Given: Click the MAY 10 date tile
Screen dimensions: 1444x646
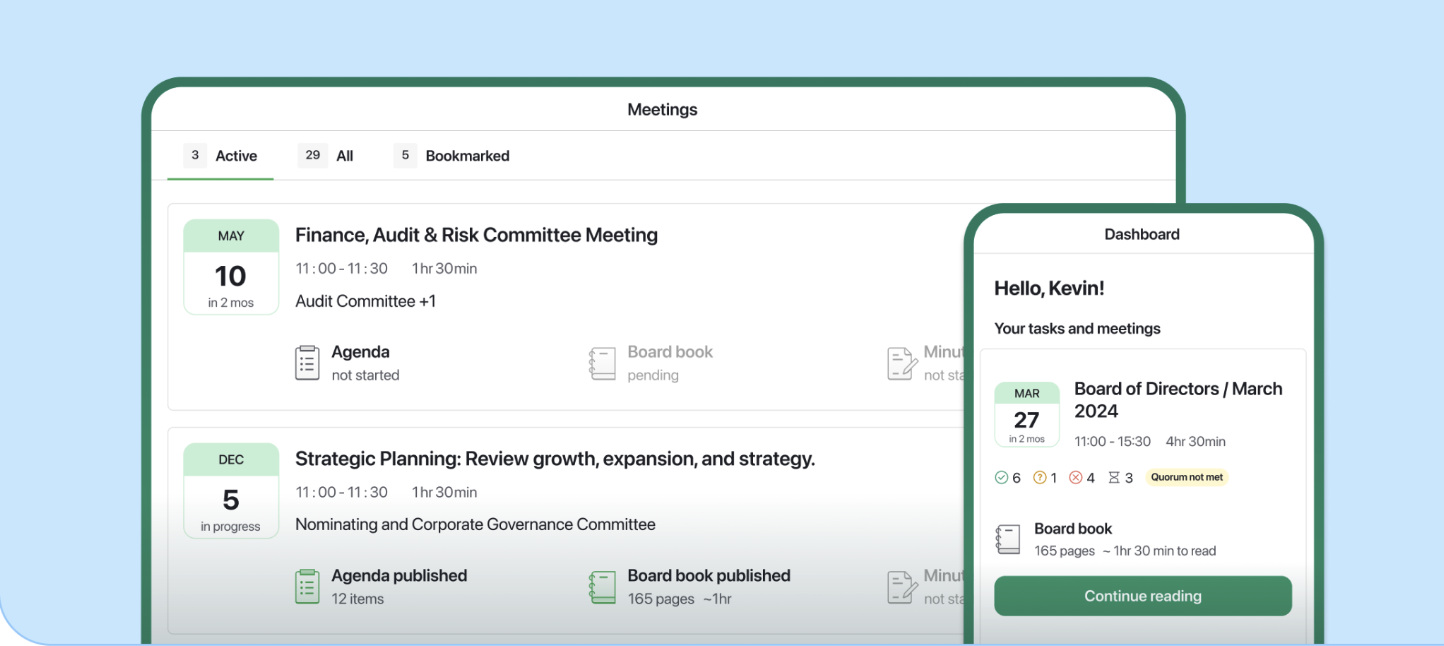Looking at the screenshot, I should (231, 267).
